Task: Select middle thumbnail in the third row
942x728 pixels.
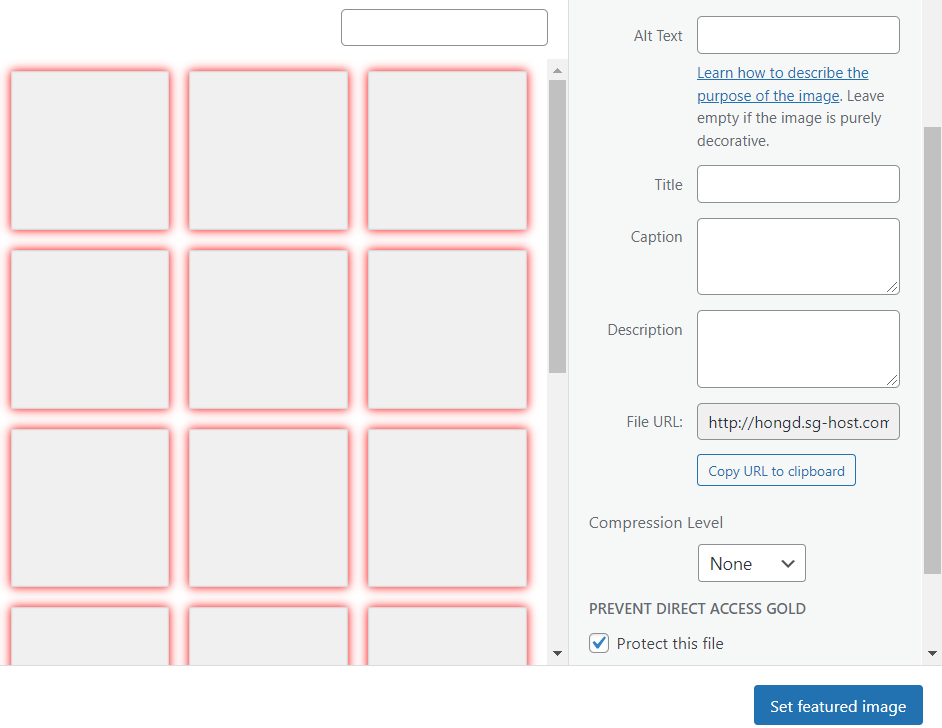Action: 269,508
